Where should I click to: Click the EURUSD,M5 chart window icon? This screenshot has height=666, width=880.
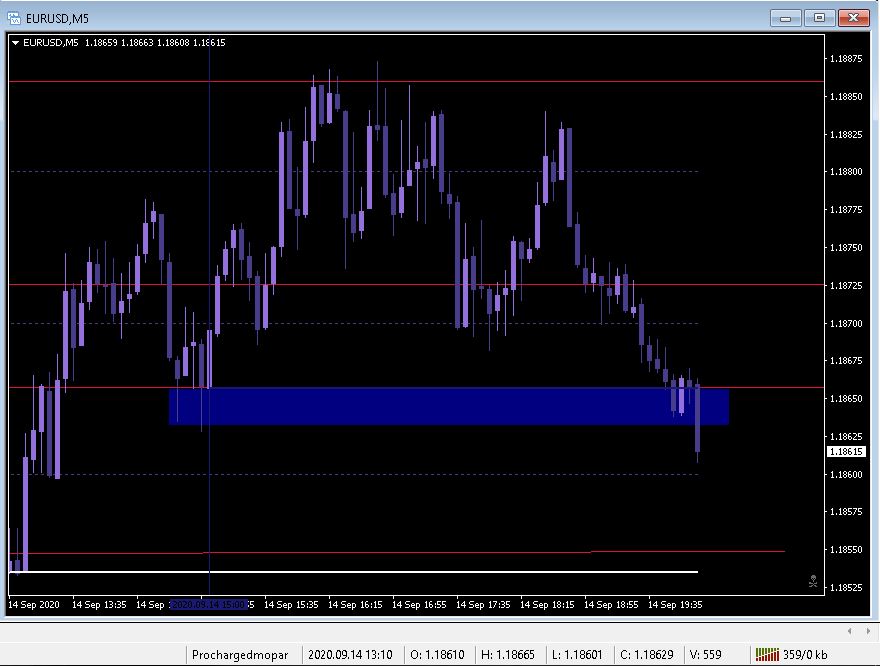(x=14, y=19)
